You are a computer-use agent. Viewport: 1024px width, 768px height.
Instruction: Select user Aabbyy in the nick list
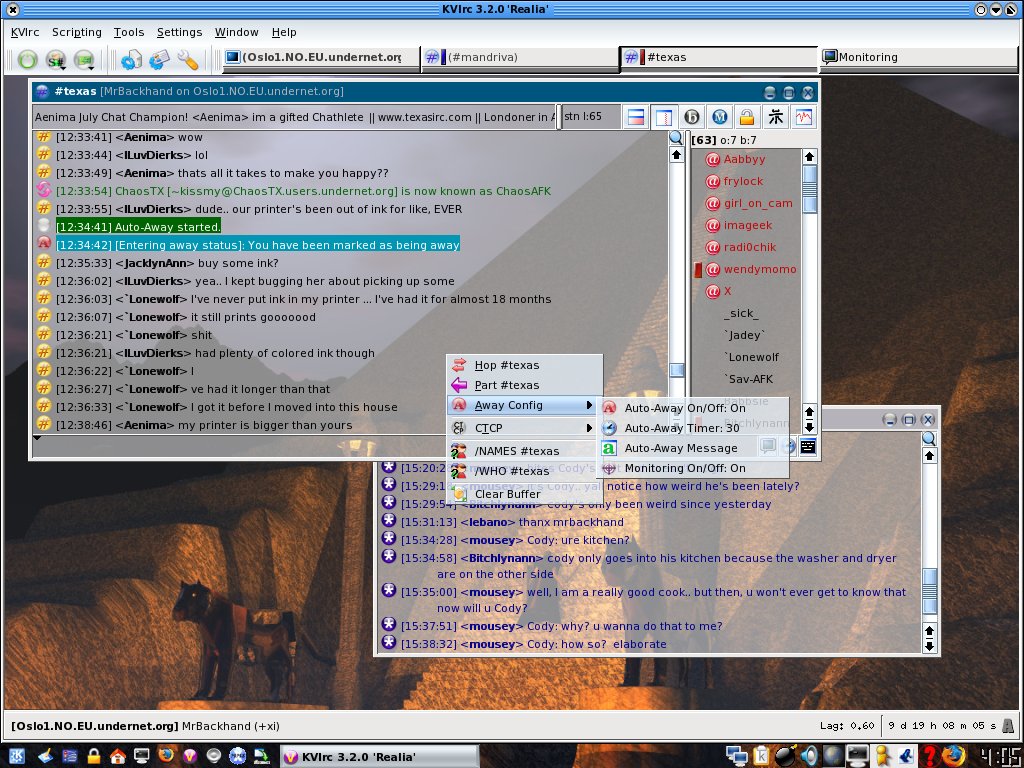(744, 159)
